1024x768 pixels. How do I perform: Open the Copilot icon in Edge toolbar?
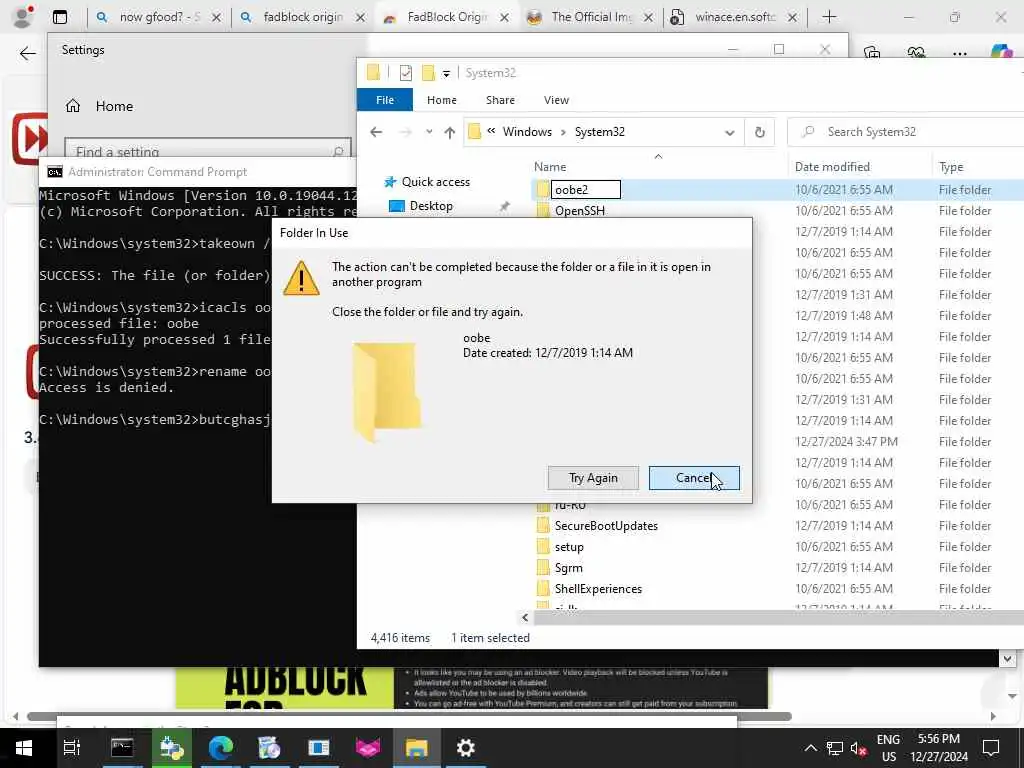click(x=1001, y=52)
